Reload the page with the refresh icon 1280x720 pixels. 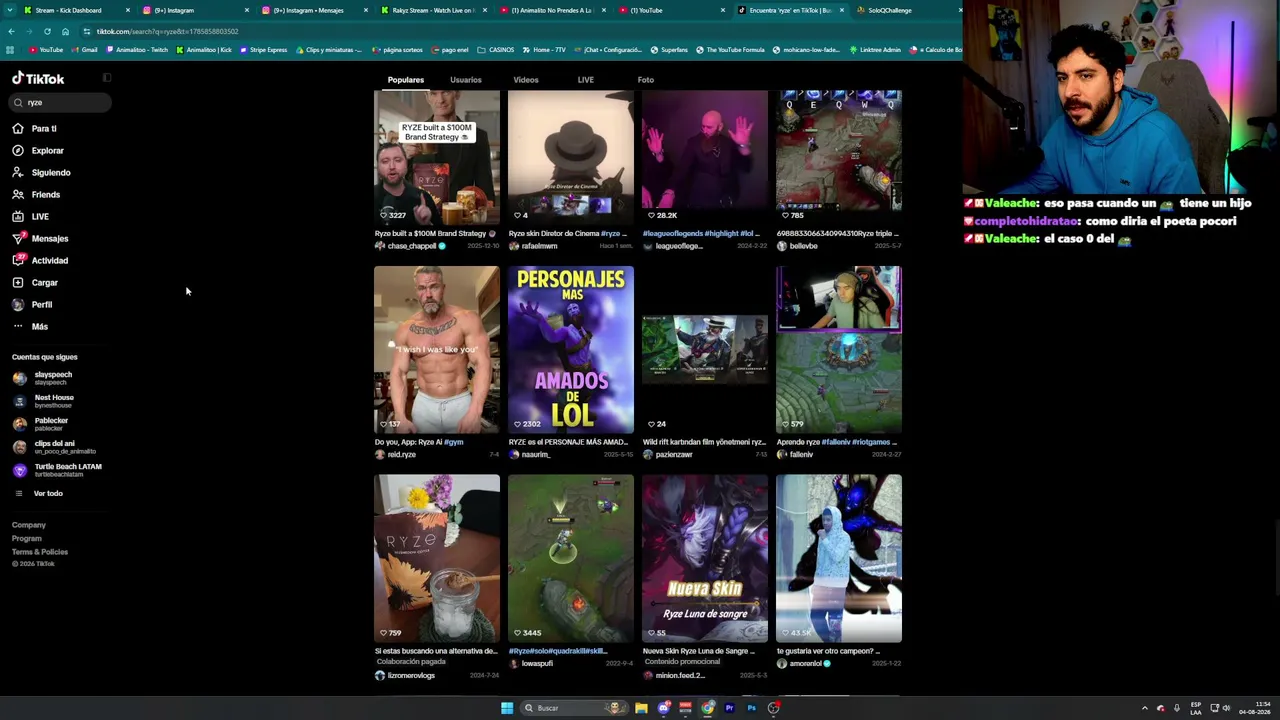[47, 31]
